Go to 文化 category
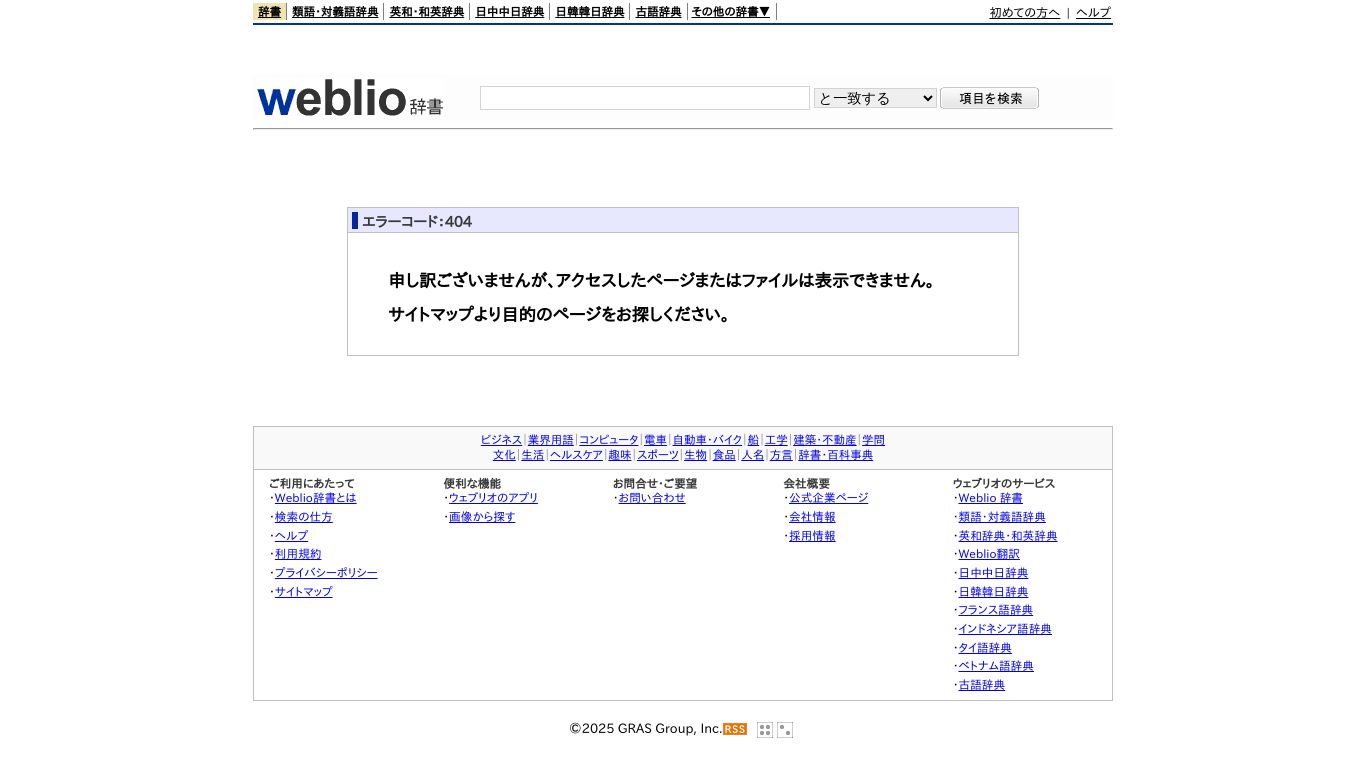 (x=504, y=455)
